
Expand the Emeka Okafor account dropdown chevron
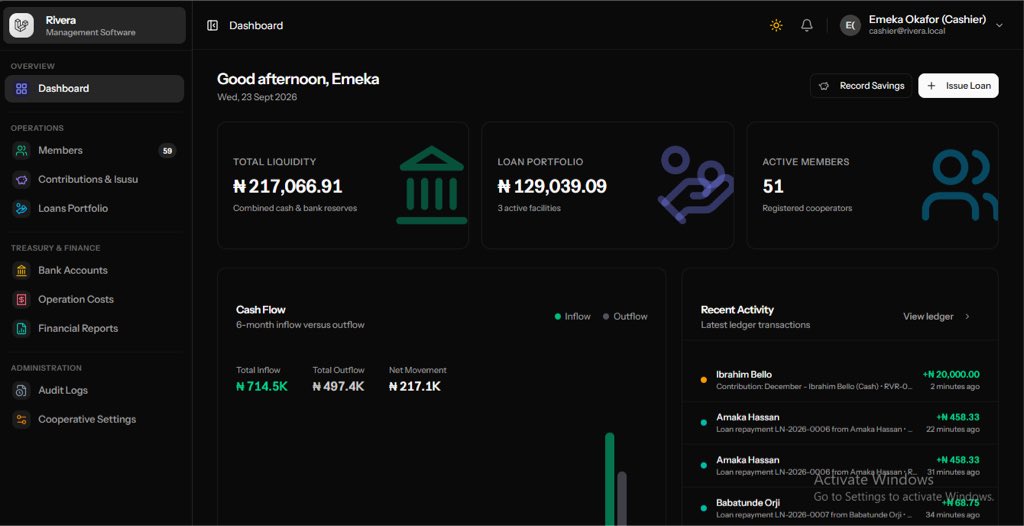[999, 25]
